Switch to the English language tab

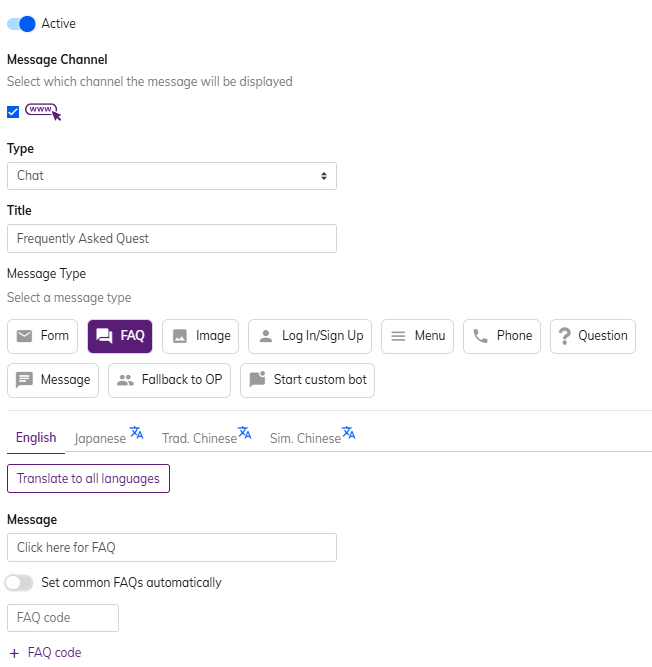[36, 438]
